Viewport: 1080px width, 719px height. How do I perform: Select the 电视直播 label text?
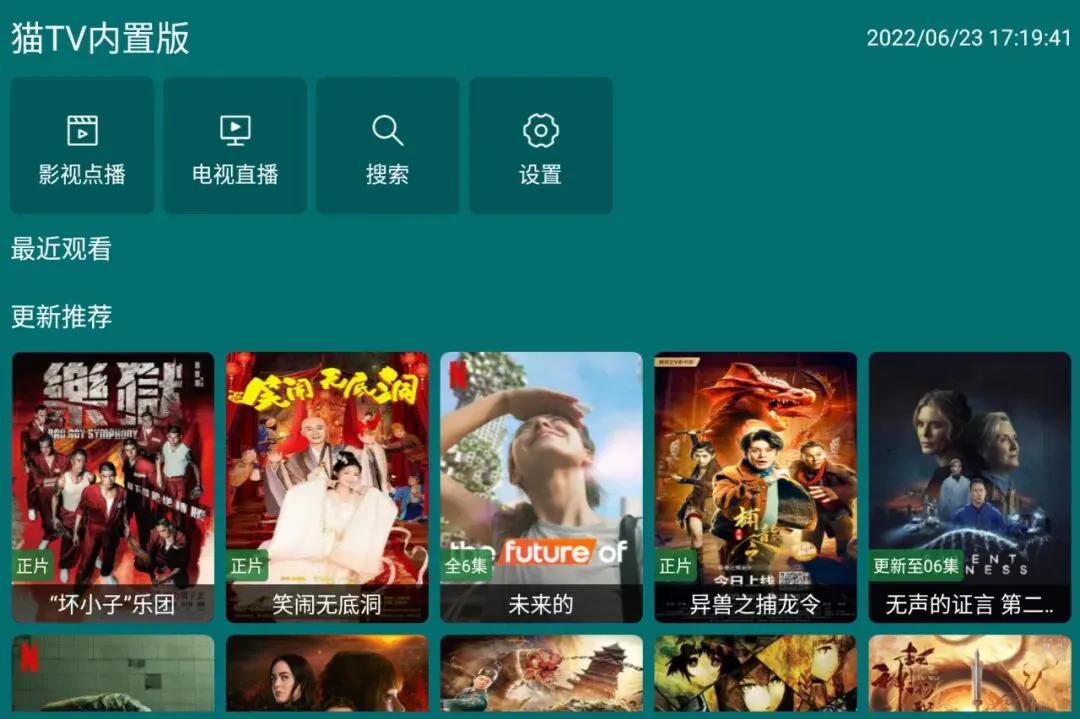[235, 174]
